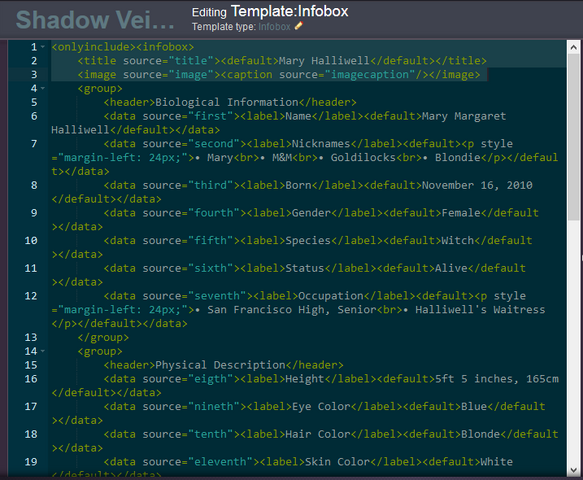
Task: Click the 'seventh' source value
Action: (x=217, y=296)
